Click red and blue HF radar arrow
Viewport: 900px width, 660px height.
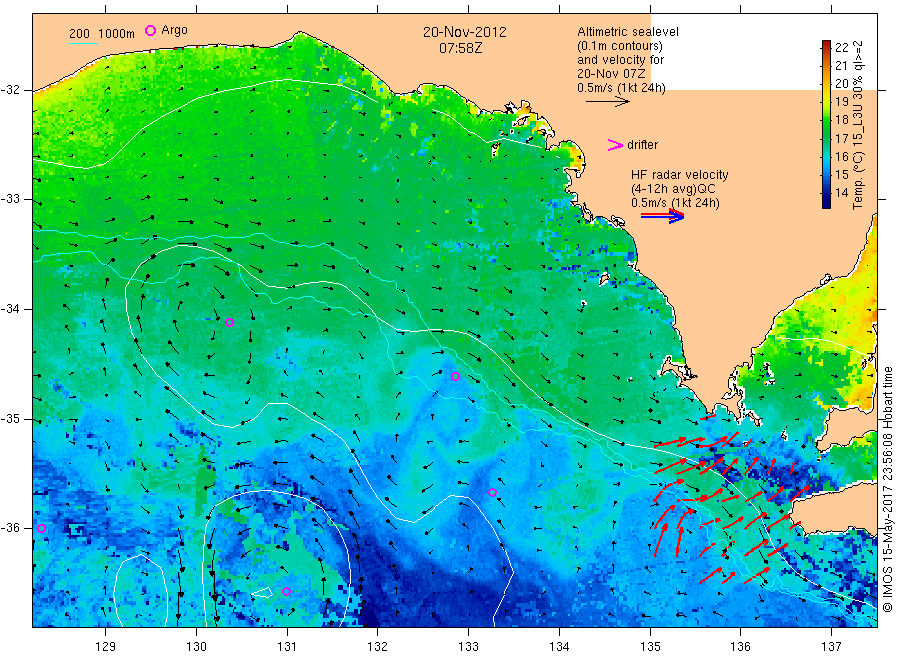[662, 216]
